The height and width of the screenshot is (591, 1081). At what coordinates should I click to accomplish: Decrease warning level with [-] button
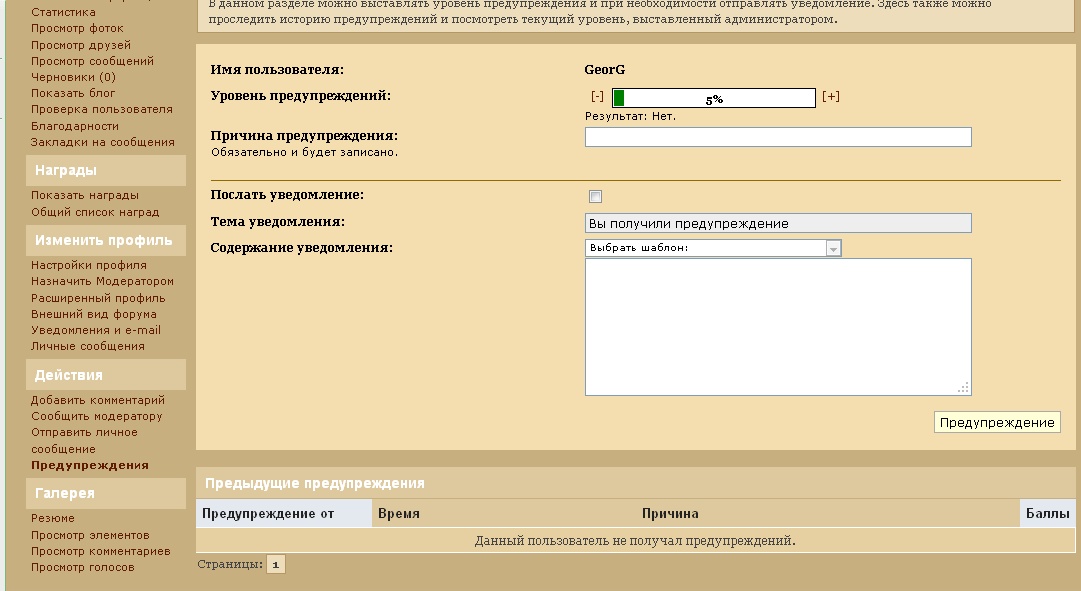tap(597, 97)
